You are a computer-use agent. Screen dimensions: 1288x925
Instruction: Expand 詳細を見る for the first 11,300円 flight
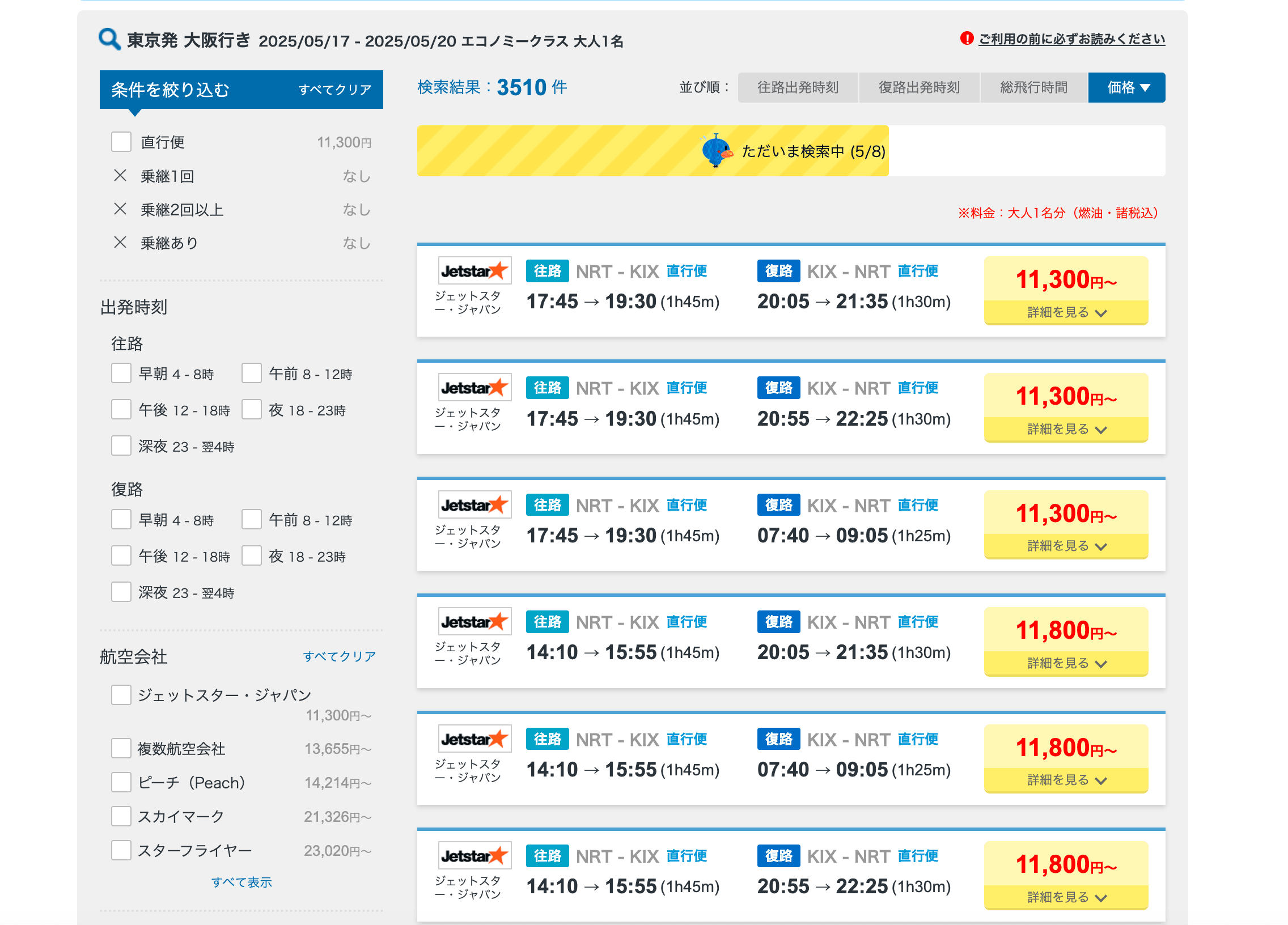[1065, 312]
